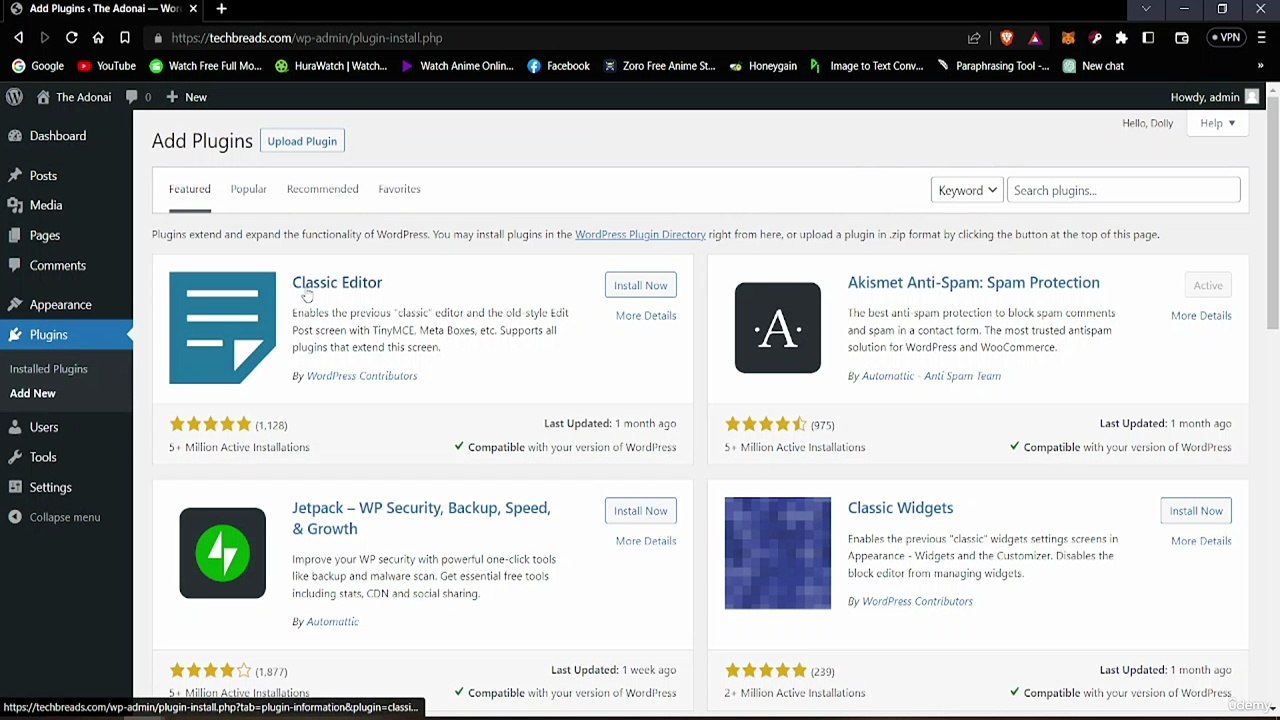The height and width of the screenshot is (720, 1280).
Task: Open the extensions puzzle icon
Action: point(1122,38)
